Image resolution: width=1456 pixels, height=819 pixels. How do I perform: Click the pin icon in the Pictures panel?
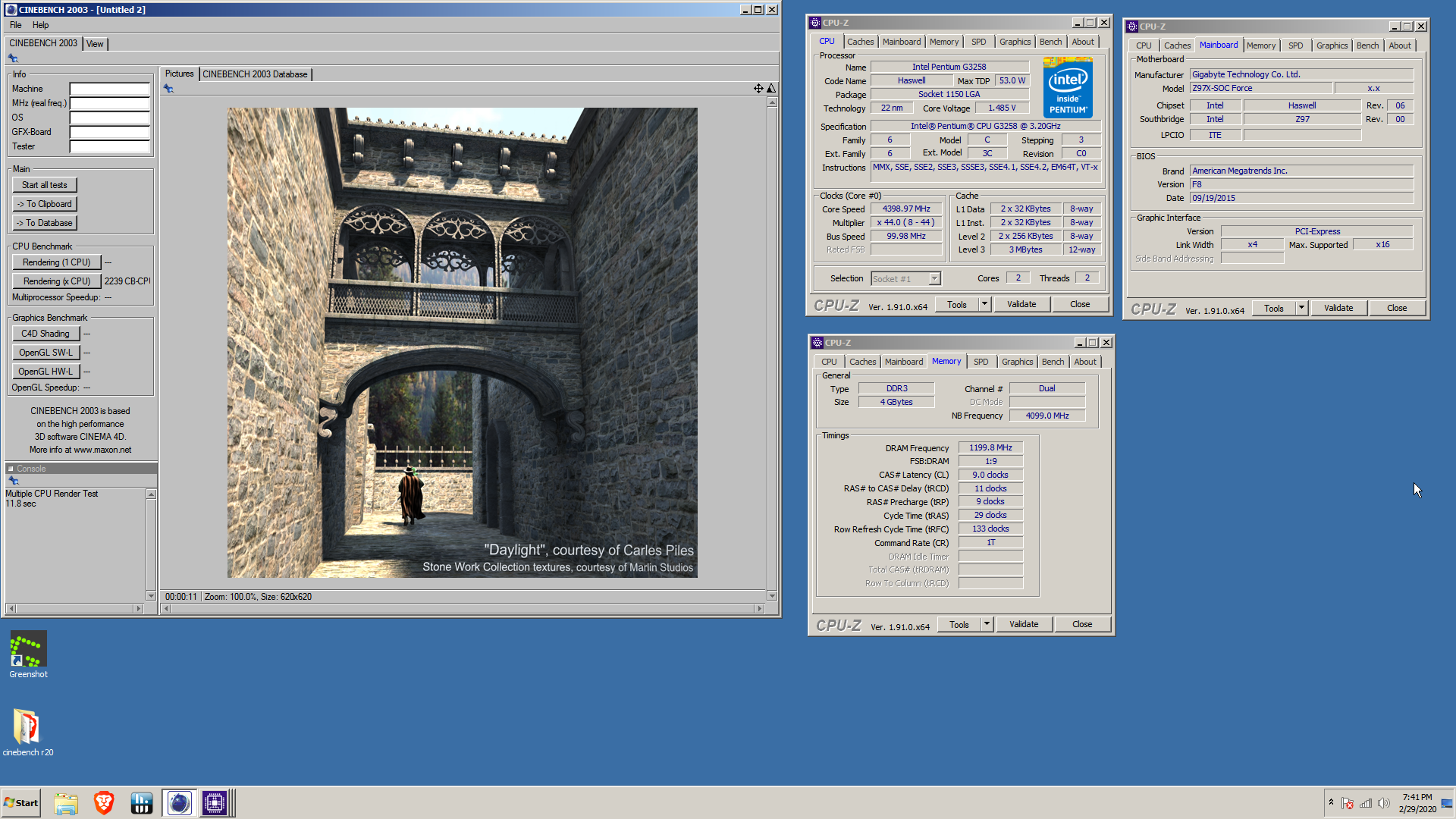tap(168, 89)
